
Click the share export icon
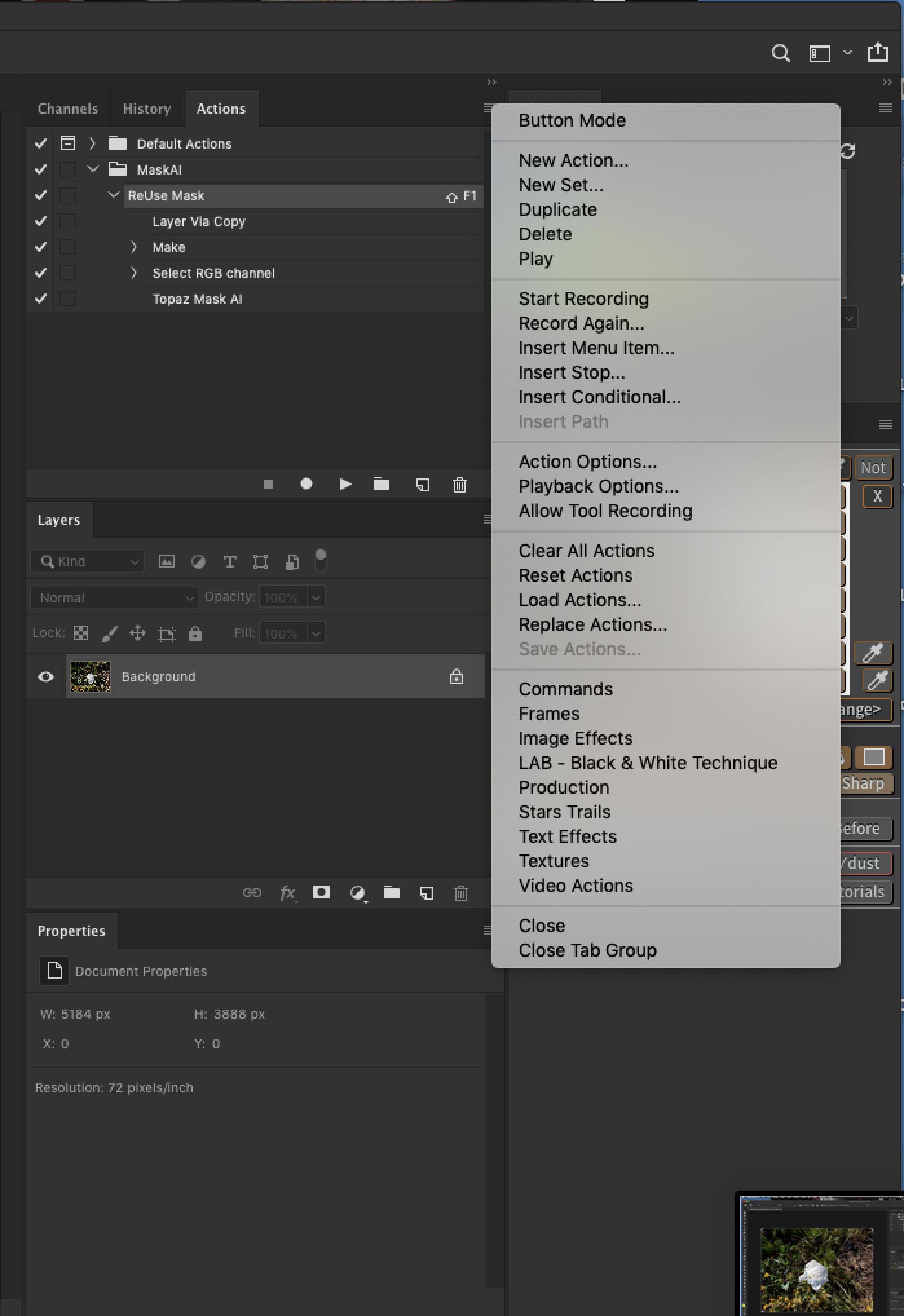click(x=877, y=52)
